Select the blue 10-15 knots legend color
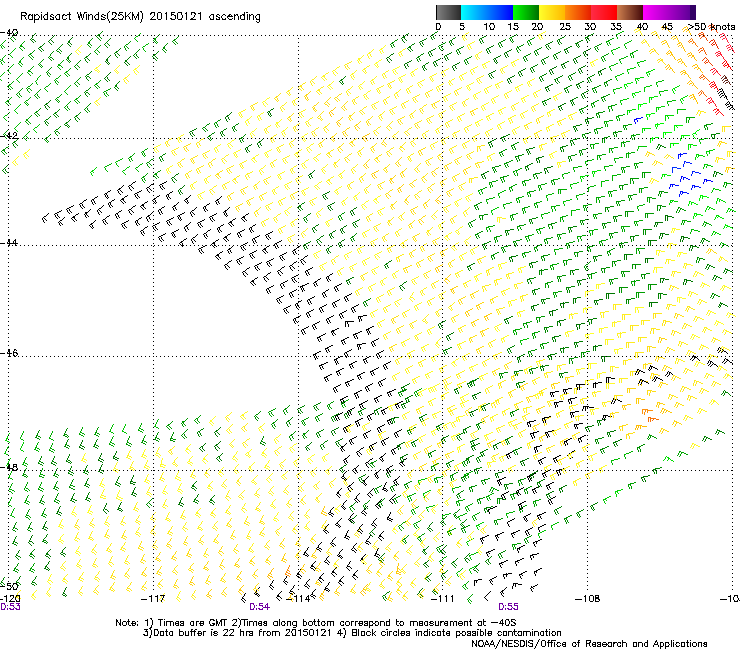 click(500, 12)
